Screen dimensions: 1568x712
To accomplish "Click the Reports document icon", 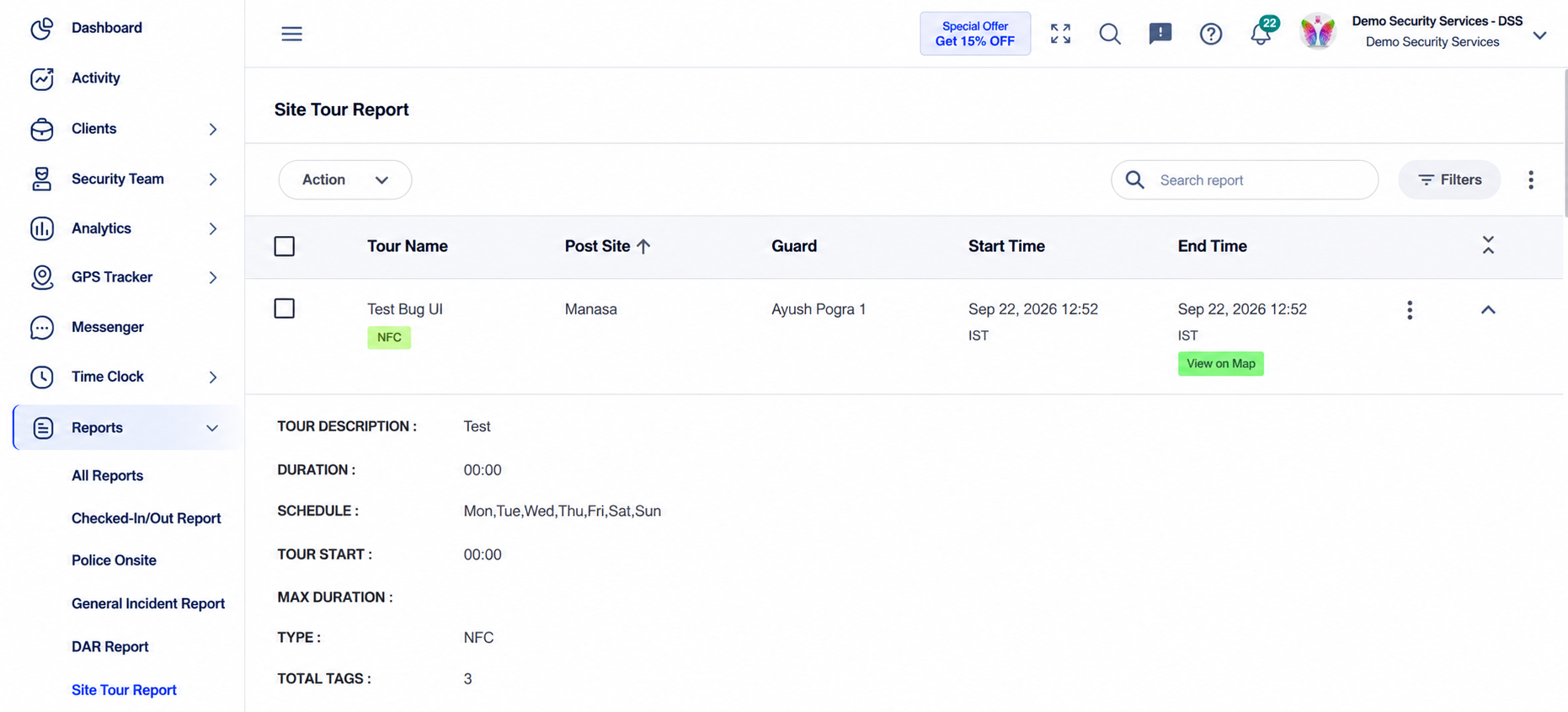I will tap(43, 428).
